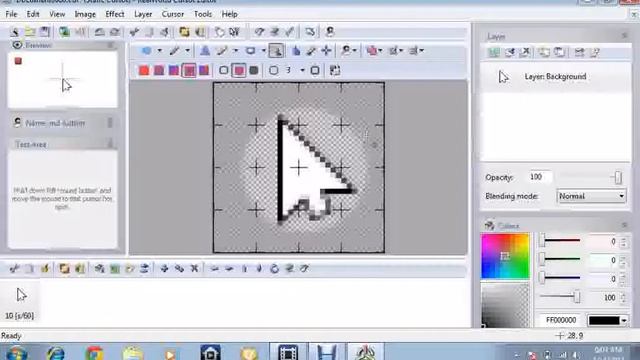Open the Edit menu

(x=33, y=14)
